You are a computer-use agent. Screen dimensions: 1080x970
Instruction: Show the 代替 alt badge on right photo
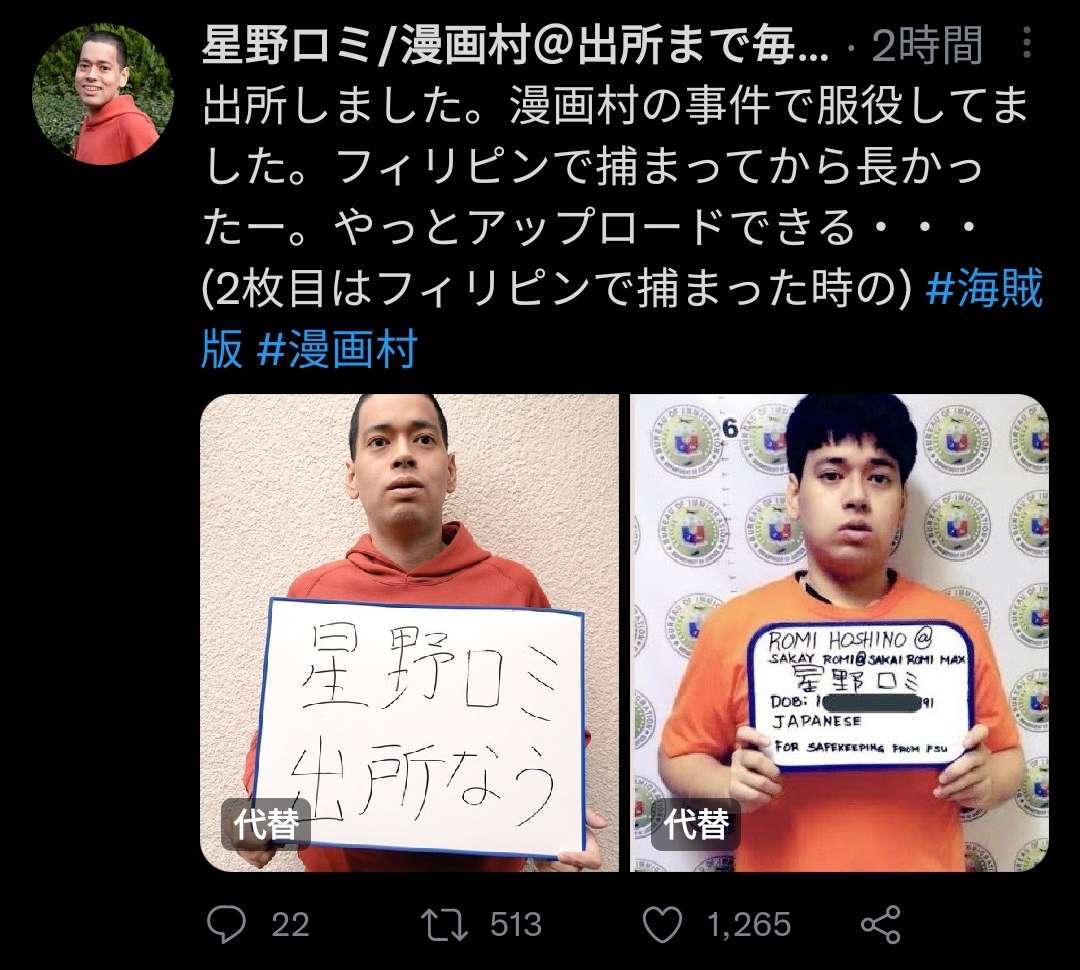pos(696,824)
